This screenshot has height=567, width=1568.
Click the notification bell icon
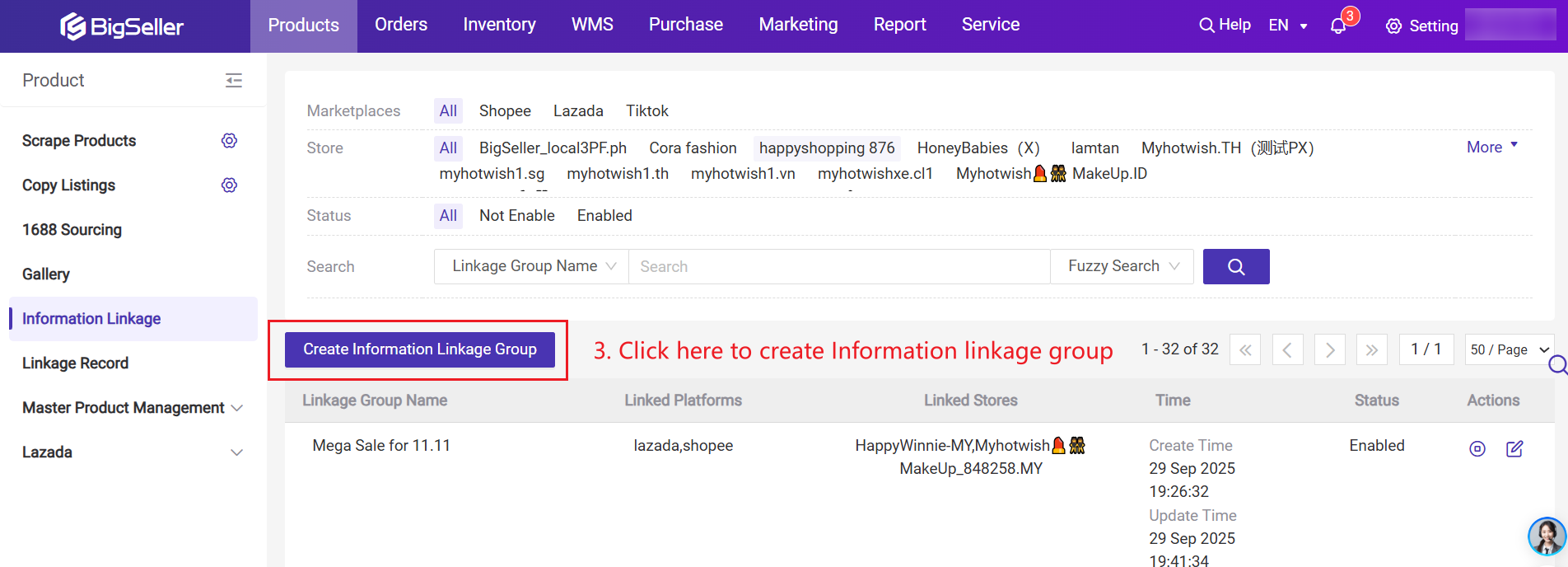(x=1338, y=26)
